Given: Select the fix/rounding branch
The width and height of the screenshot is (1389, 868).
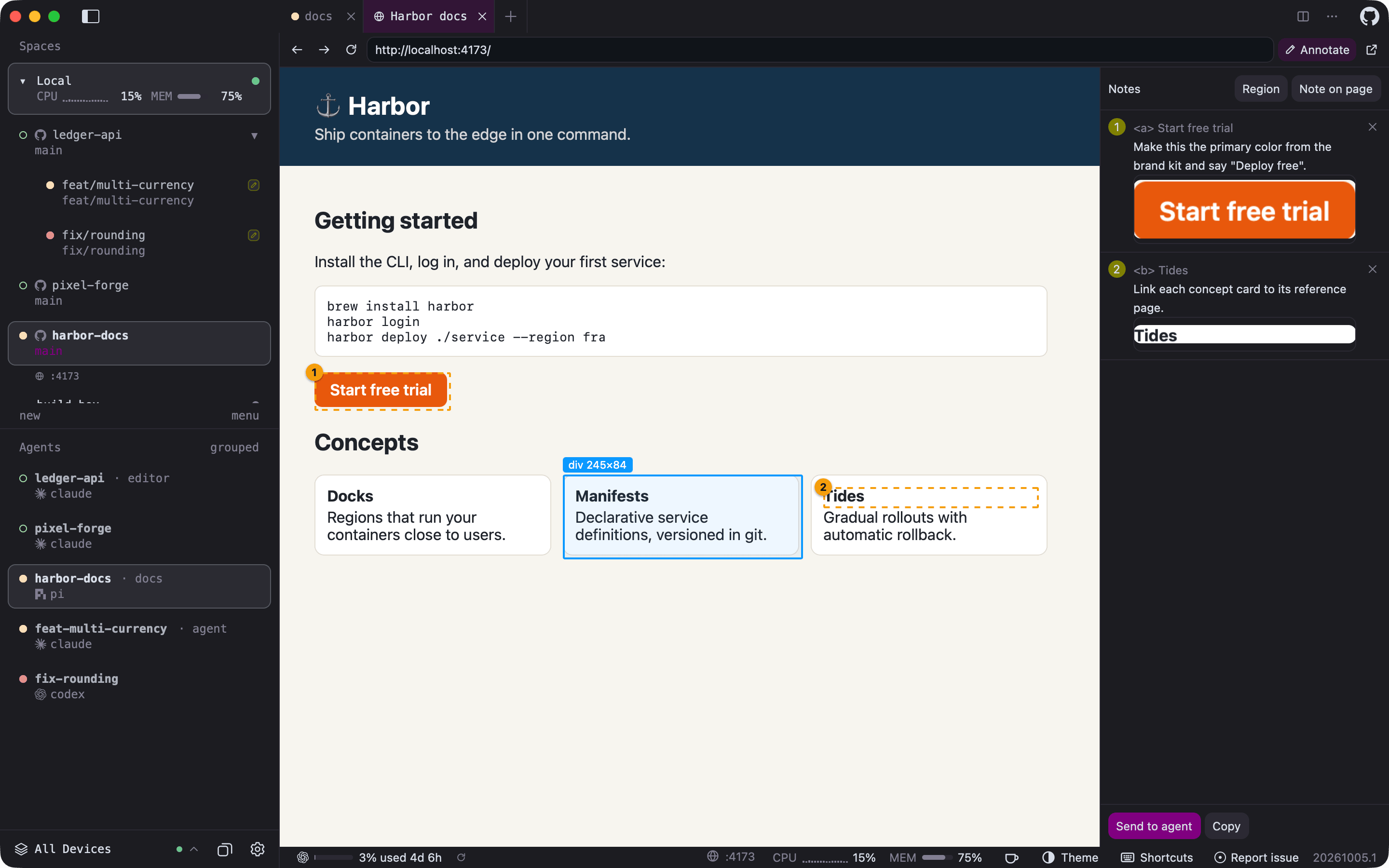Looking at the screenshot, I should pos(139,242).
